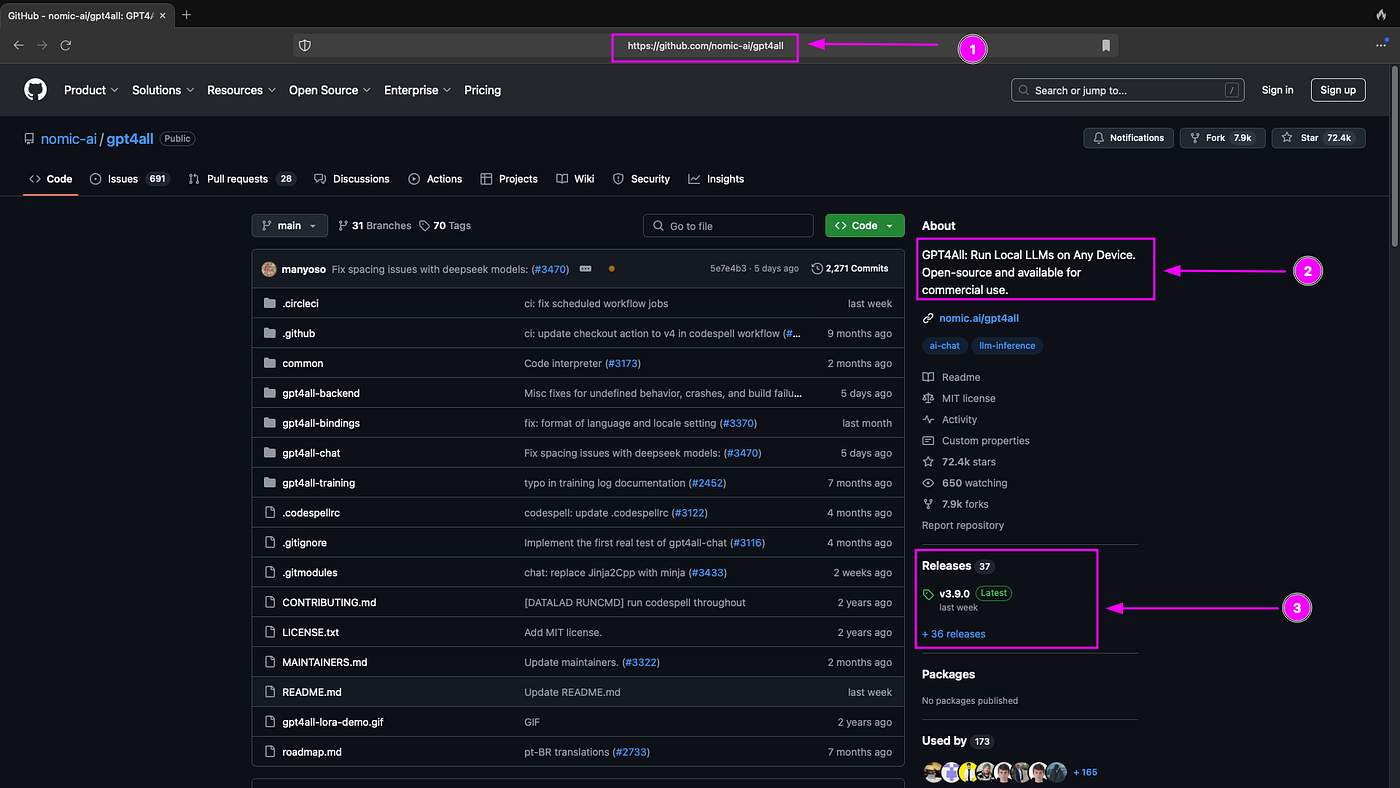Switch to the Code tab
This screenshot has height=788, width=1400.
pos(51,179)
